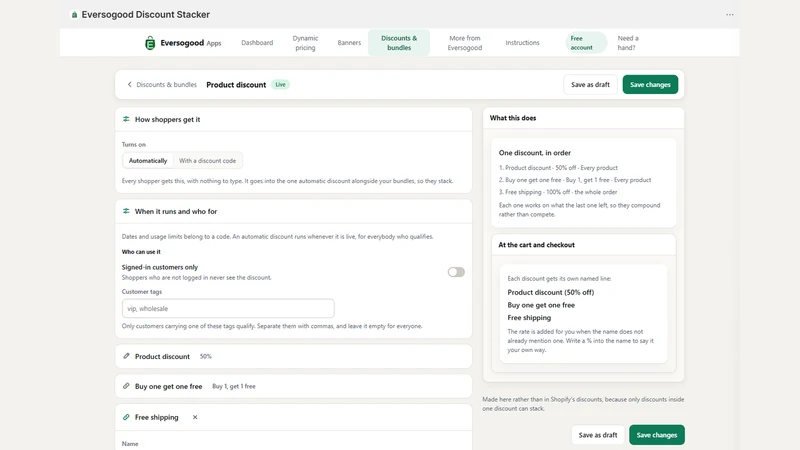Click the 'Turns on' label
The image size is (800, 450).
pos(134,144)
